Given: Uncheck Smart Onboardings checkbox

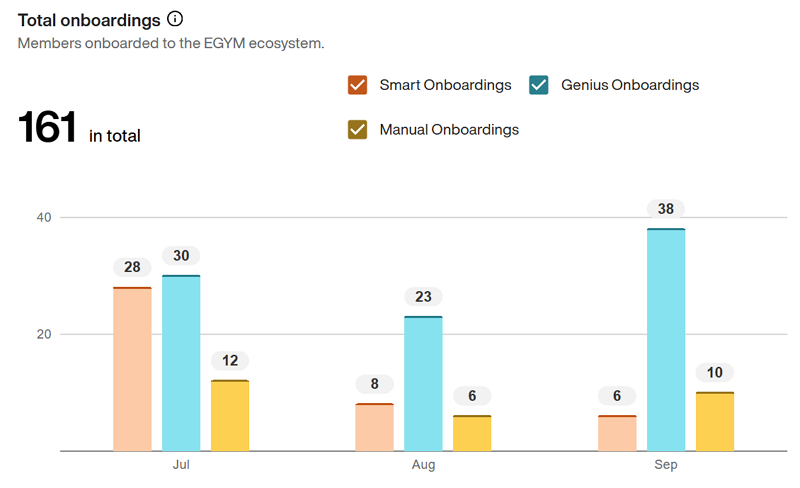Looking at the screenshot, I should click(358, 85).
